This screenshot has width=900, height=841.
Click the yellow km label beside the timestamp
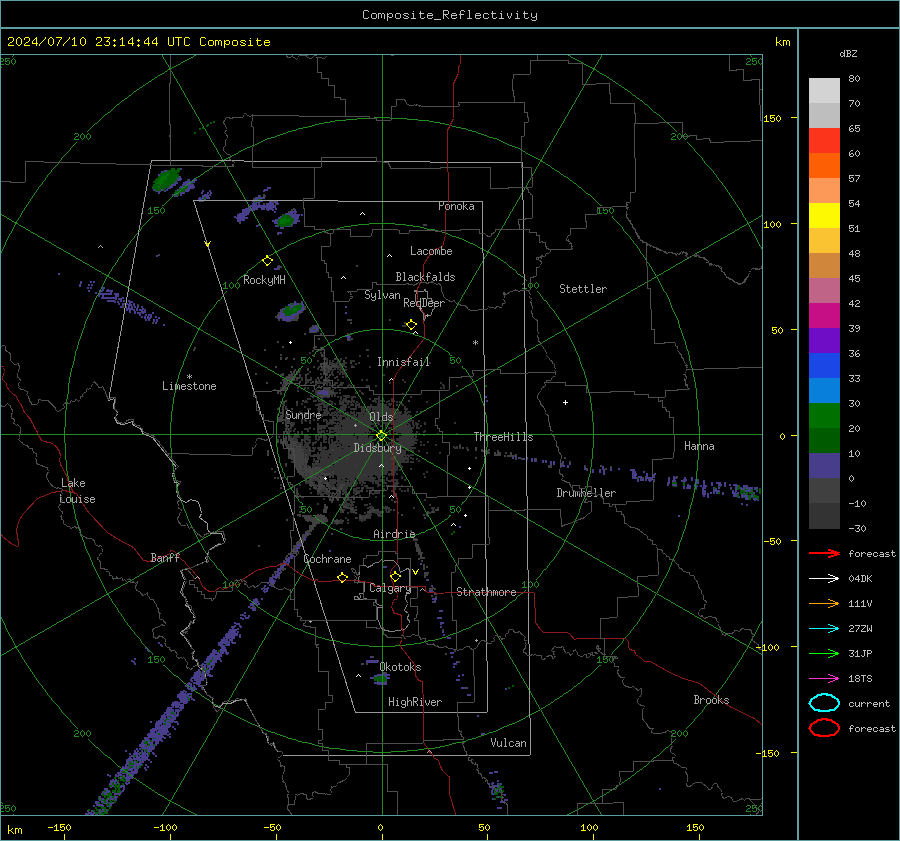tap(782, 42)
